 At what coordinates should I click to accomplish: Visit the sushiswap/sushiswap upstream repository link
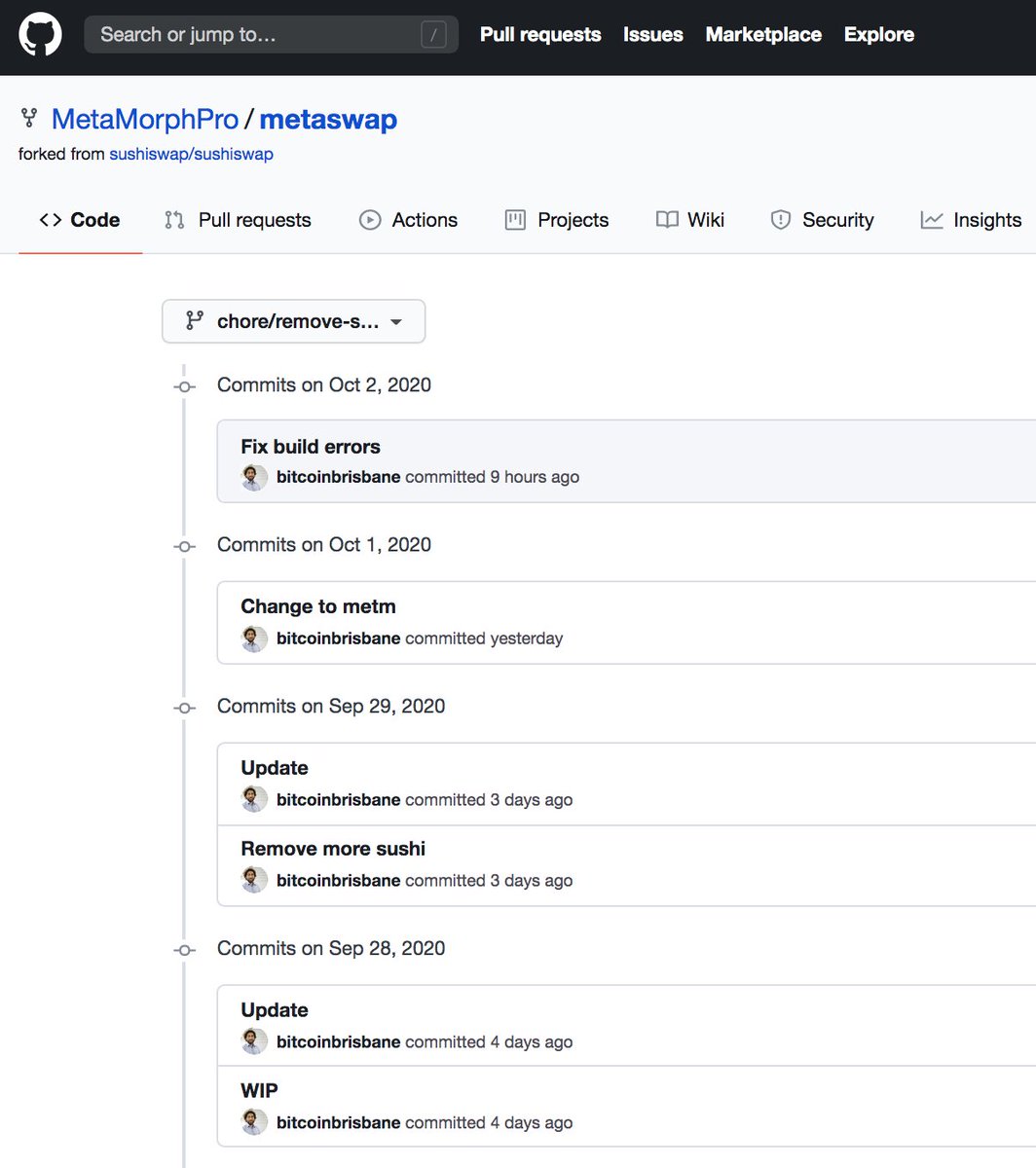192,154
